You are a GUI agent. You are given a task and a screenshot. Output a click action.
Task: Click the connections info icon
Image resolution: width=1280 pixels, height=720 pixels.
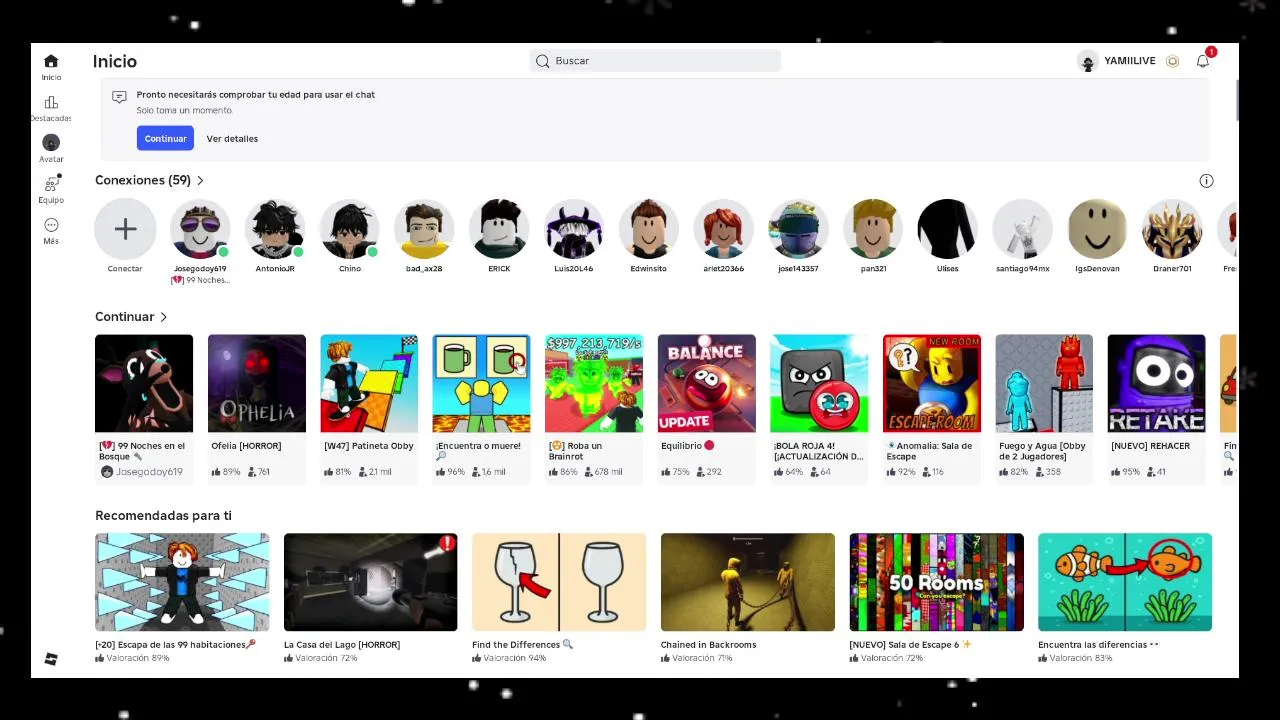point(1206,181)
